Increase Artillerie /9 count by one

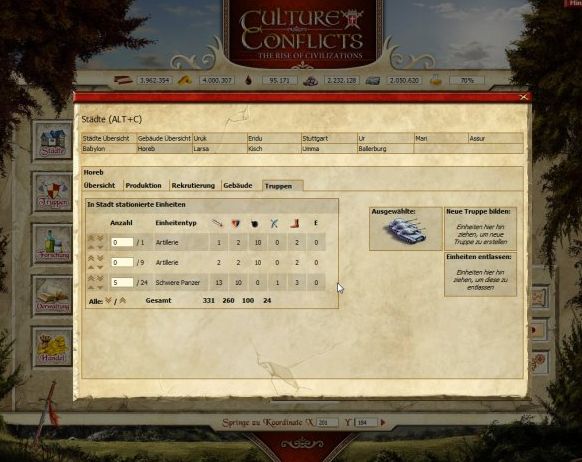click(91, 267)
